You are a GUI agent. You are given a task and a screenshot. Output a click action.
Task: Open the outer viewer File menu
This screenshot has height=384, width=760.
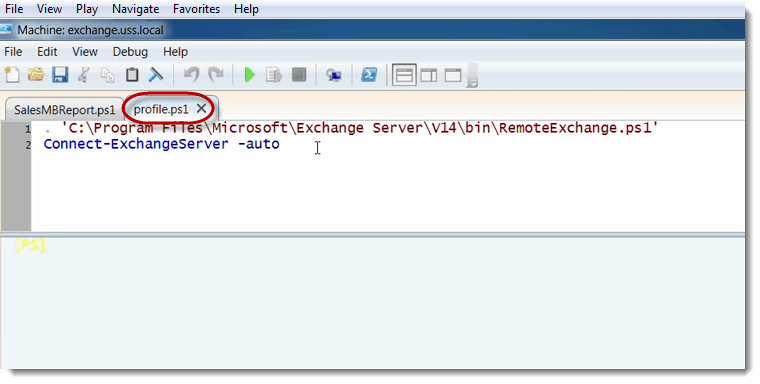pos(14,9)
